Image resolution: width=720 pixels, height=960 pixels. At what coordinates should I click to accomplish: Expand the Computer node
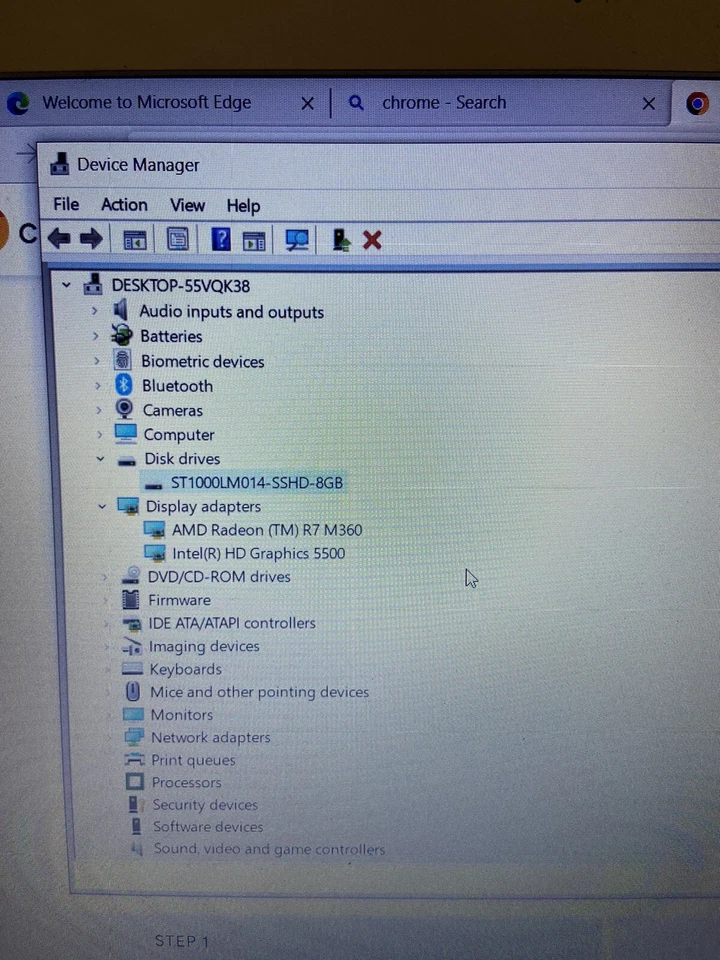click(x=100, y=434)
